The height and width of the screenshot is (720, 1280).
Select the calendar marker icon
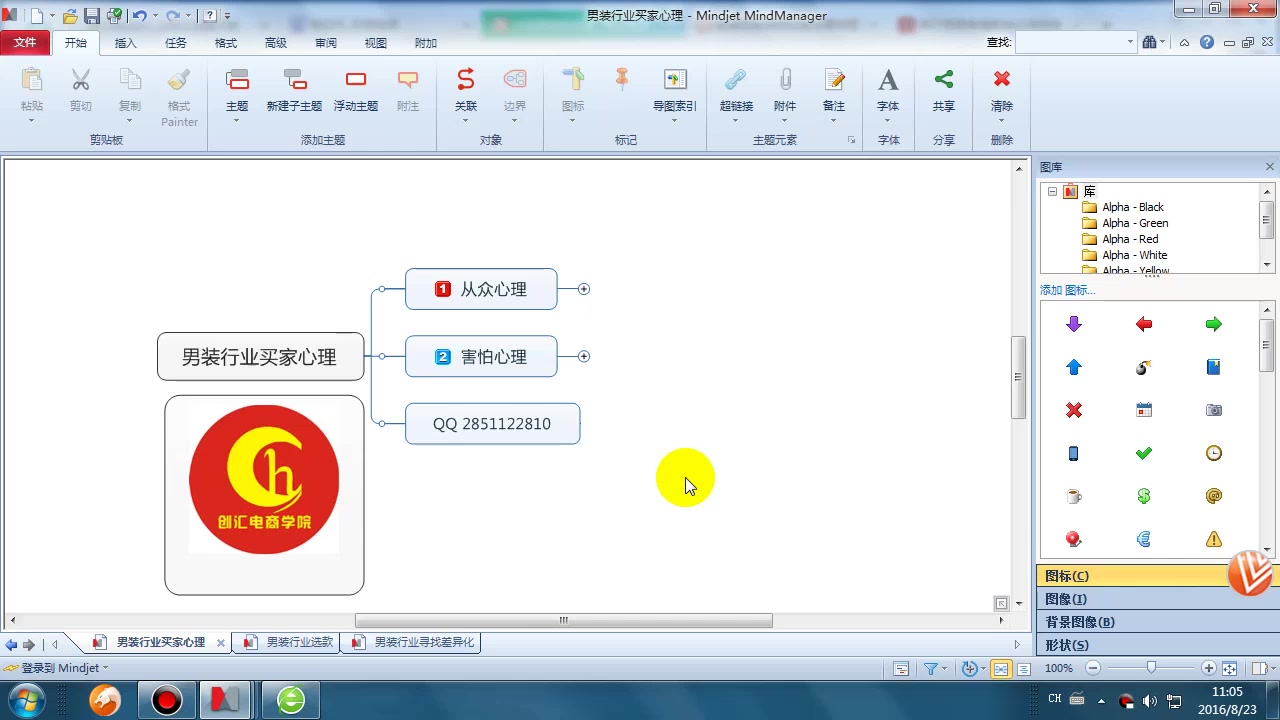(x=1144, y=410)
